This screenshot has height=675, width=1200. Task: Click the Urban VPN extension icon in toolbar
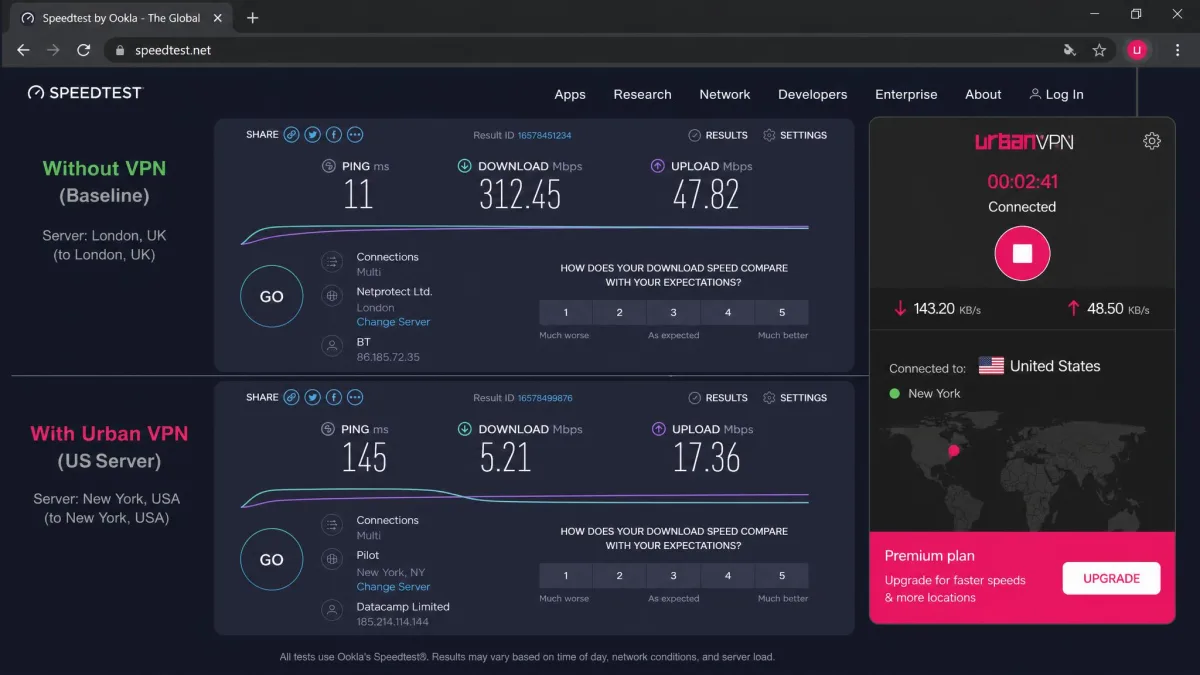tap(1137, 50)
